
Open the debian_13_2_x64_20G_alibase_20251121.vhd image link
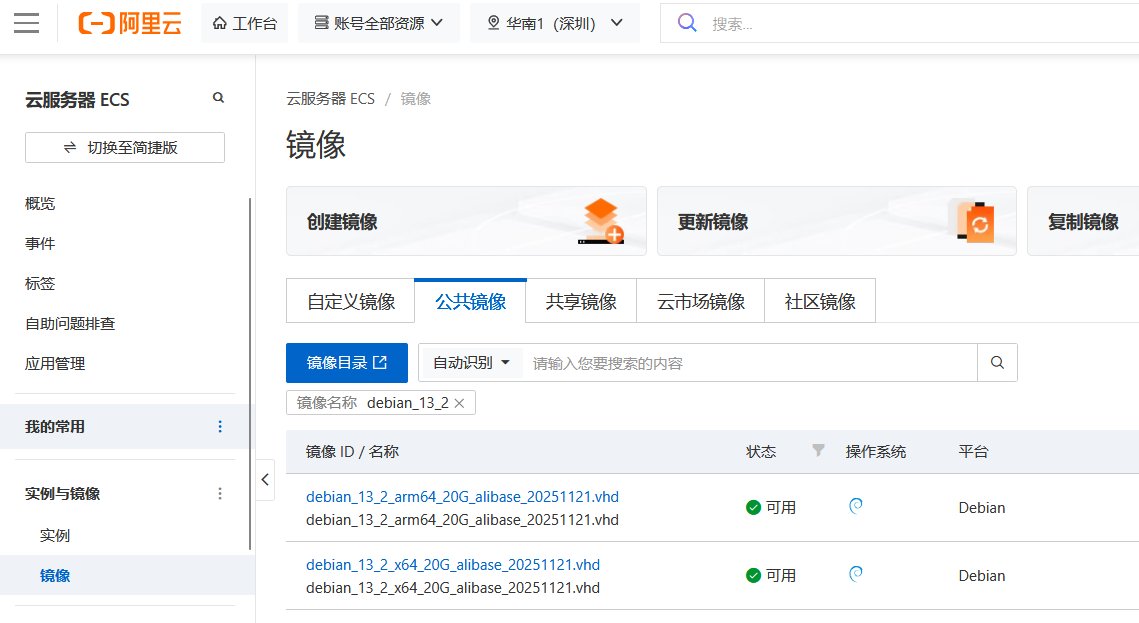tap(453, 565)
